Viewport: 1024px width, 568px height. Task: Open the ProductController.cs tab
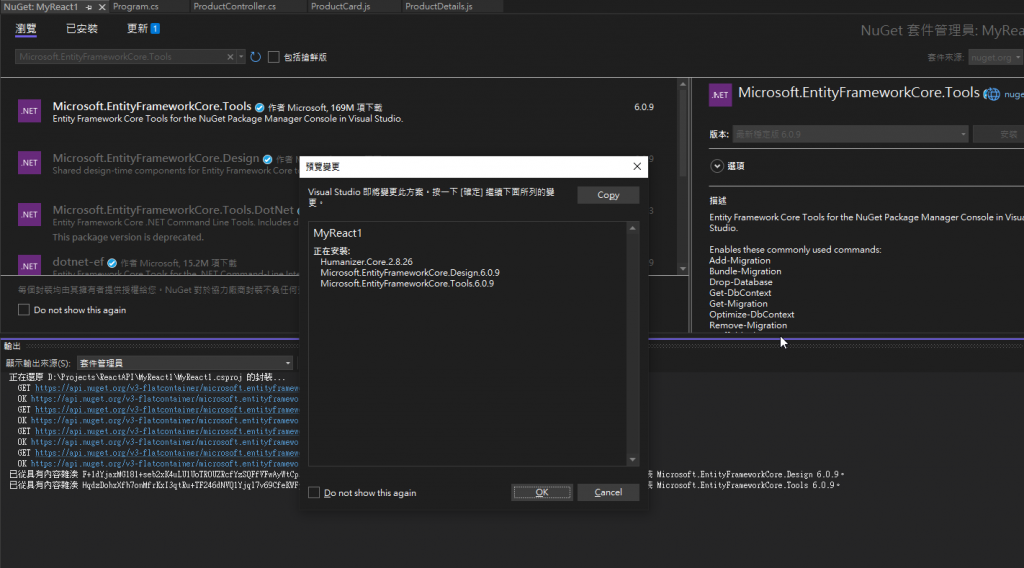click(x=234, y=7)
